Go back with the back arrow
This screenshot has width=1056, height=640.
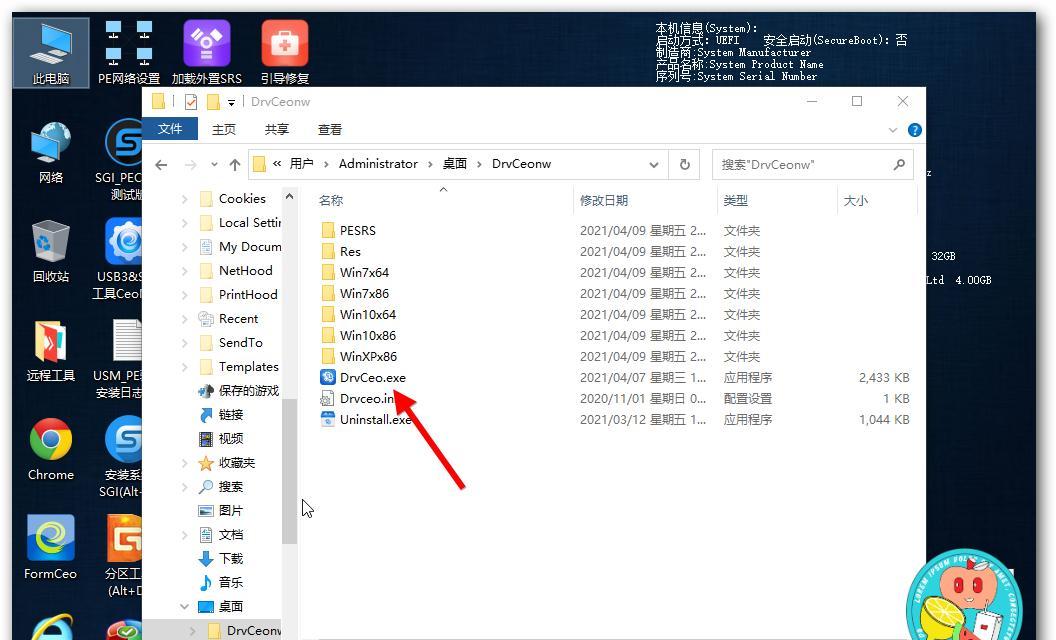pyautogui.click(x=161, y=164)
